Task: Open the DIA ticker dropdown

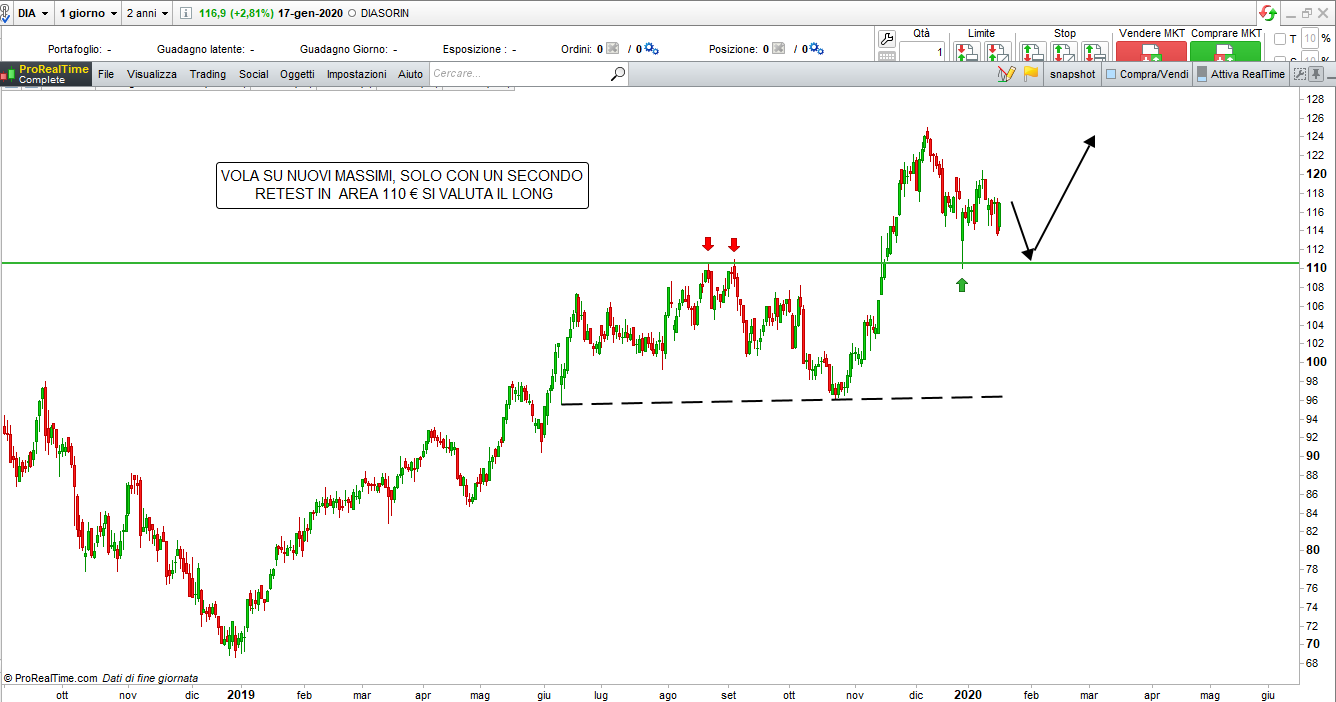Action: (x=33, y=13)
